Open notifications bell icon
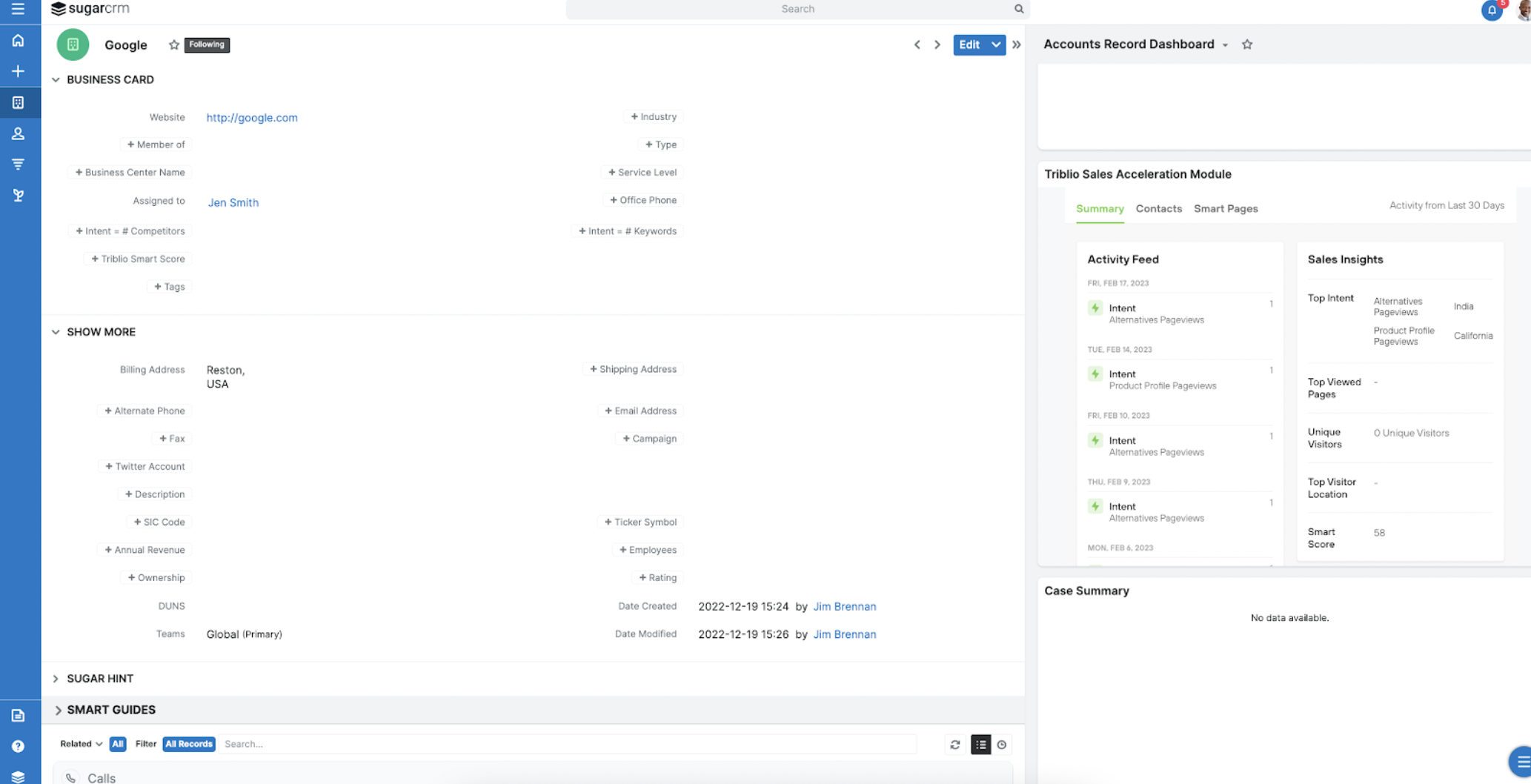The width and height of the screenshot is (1531, 784). point(1492,10)
